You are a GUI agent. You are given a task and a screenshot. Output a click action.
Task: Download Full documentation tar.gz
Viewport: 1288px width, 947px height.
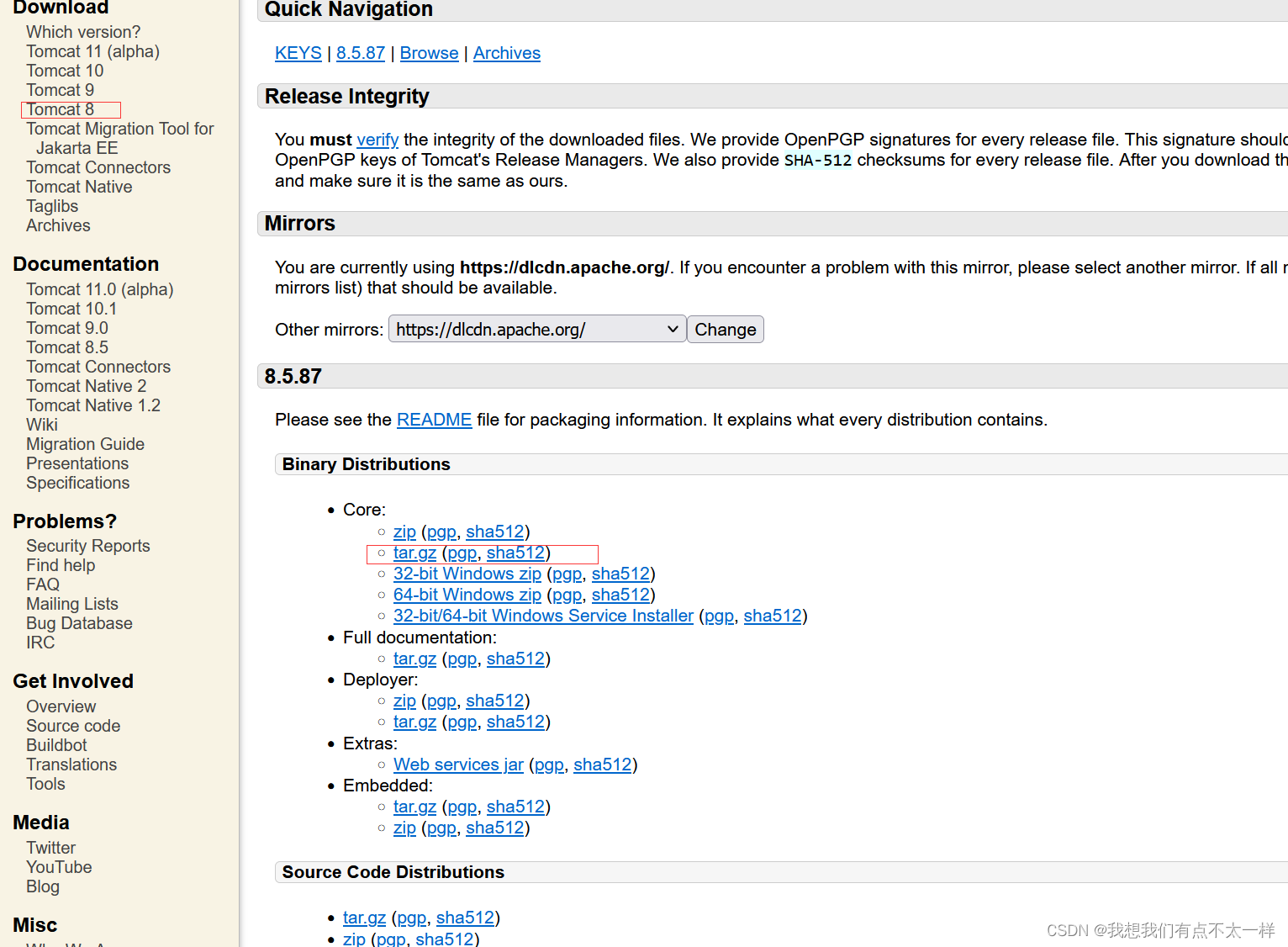(414, 659)
